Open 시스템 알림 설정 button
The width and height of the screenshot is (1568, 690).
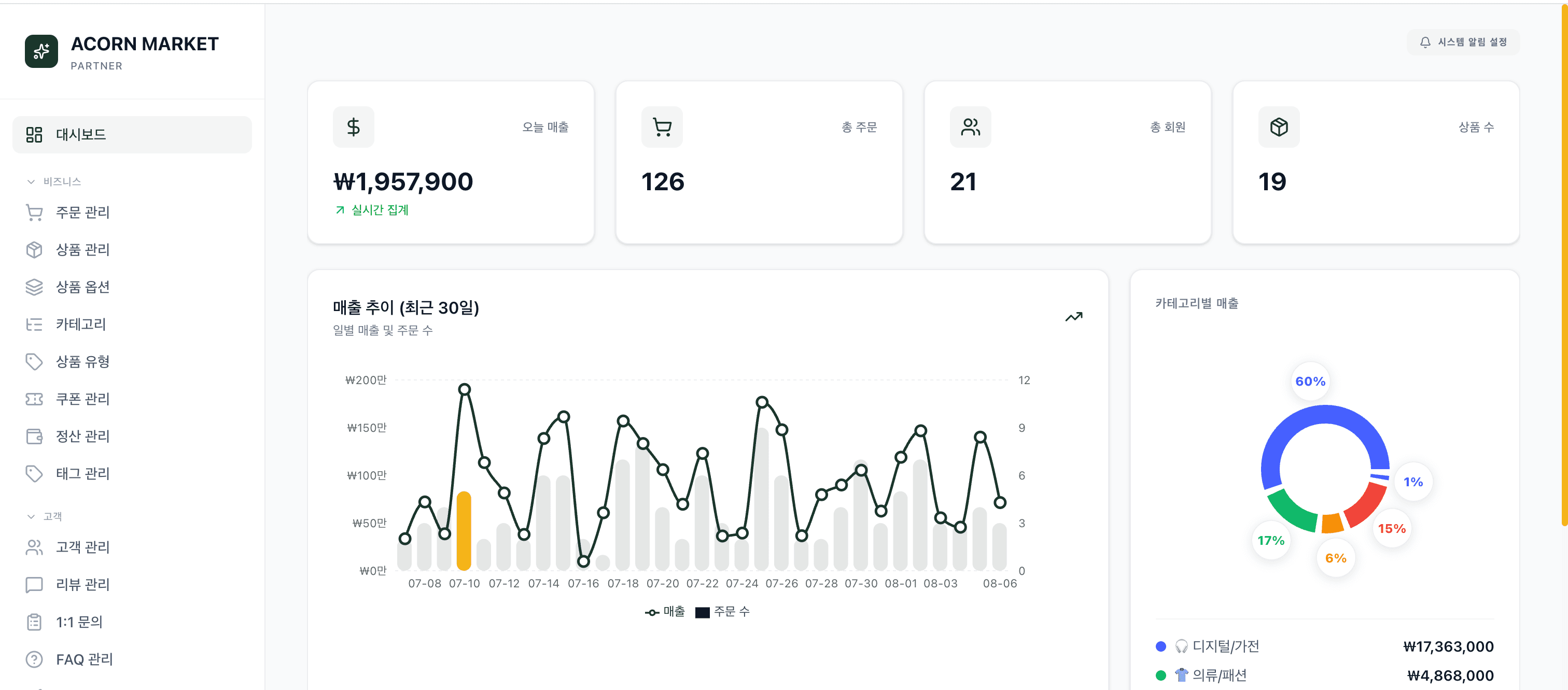pos(1463,42)
